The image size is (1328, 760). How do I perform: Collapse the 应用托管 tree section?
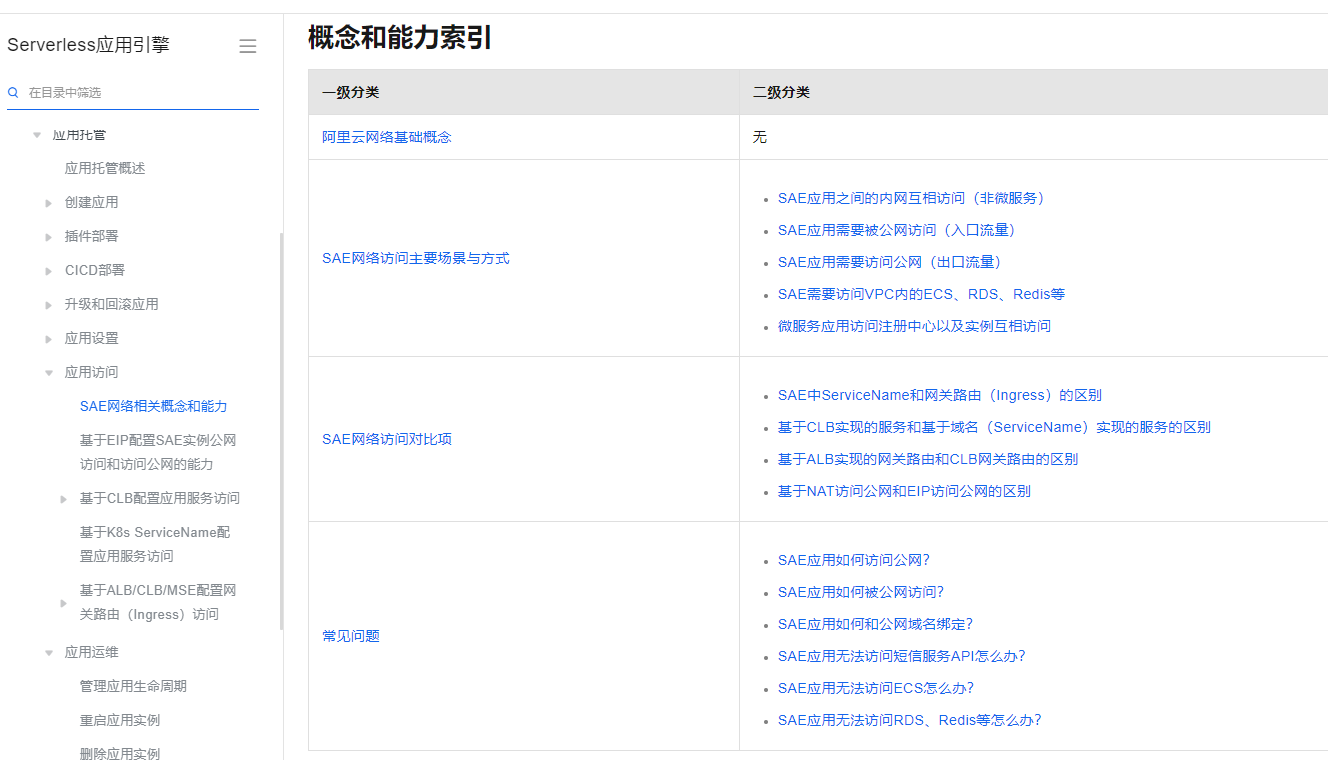[x=37, y=134]
